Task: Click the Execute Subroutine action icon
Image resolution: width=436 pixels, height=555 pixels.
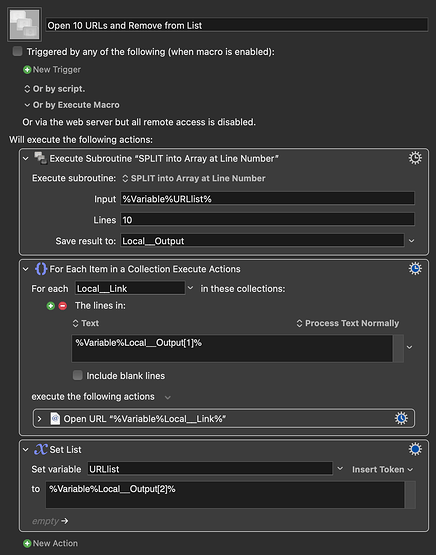Action: tap(40, 158)
